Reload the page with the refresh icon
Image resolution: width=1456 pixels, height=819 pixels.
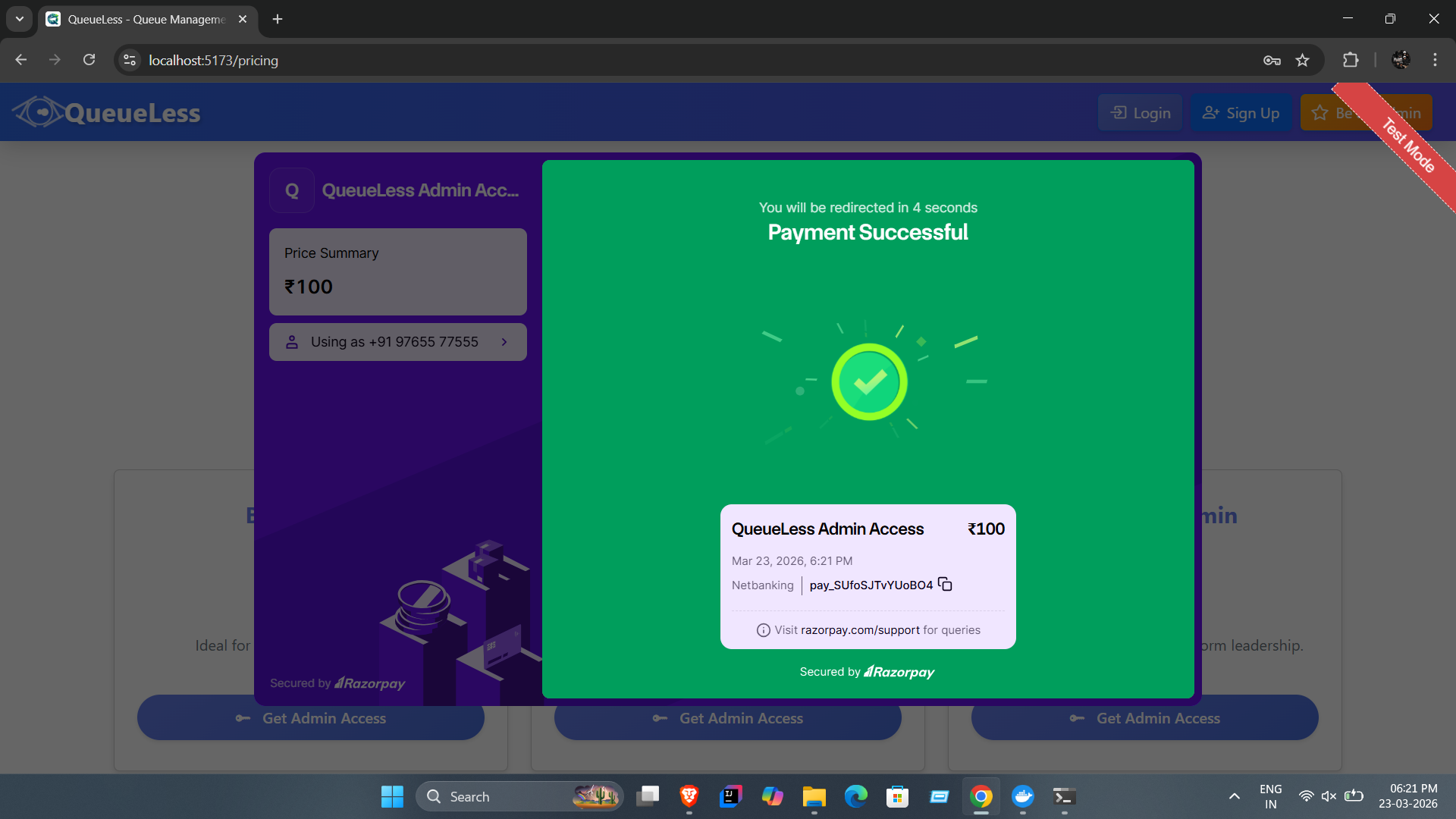pos(89,60)
